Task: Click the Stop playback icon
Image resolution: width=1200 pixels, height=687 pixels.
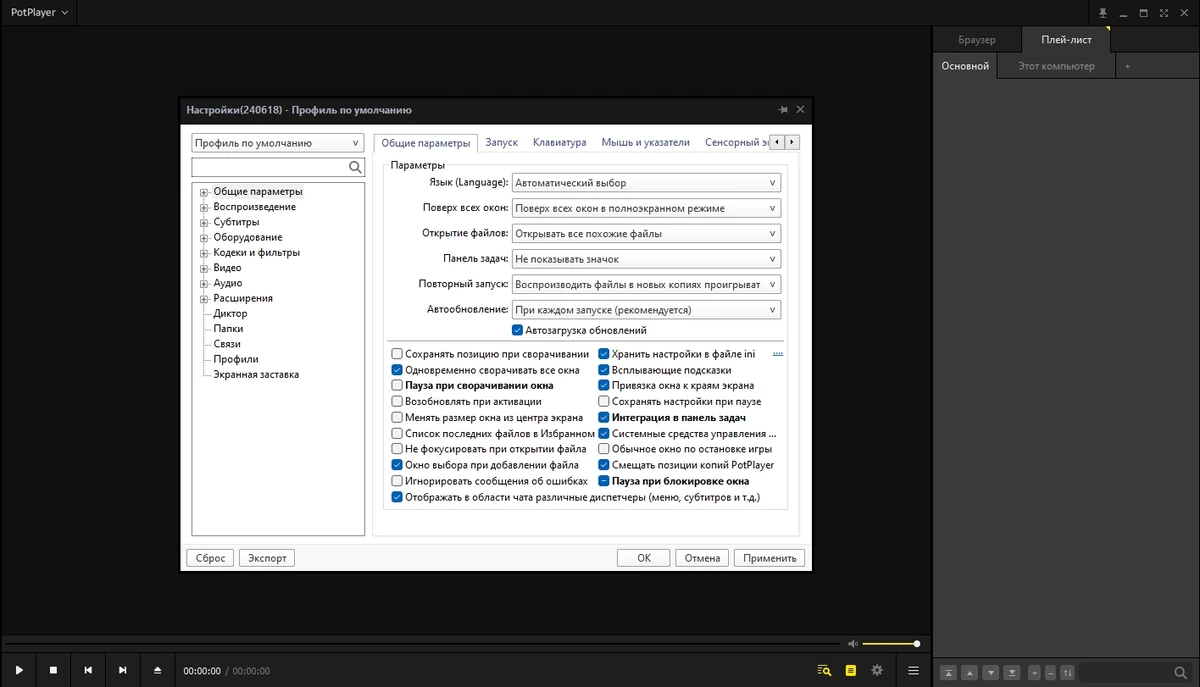Action: [53, 670]
